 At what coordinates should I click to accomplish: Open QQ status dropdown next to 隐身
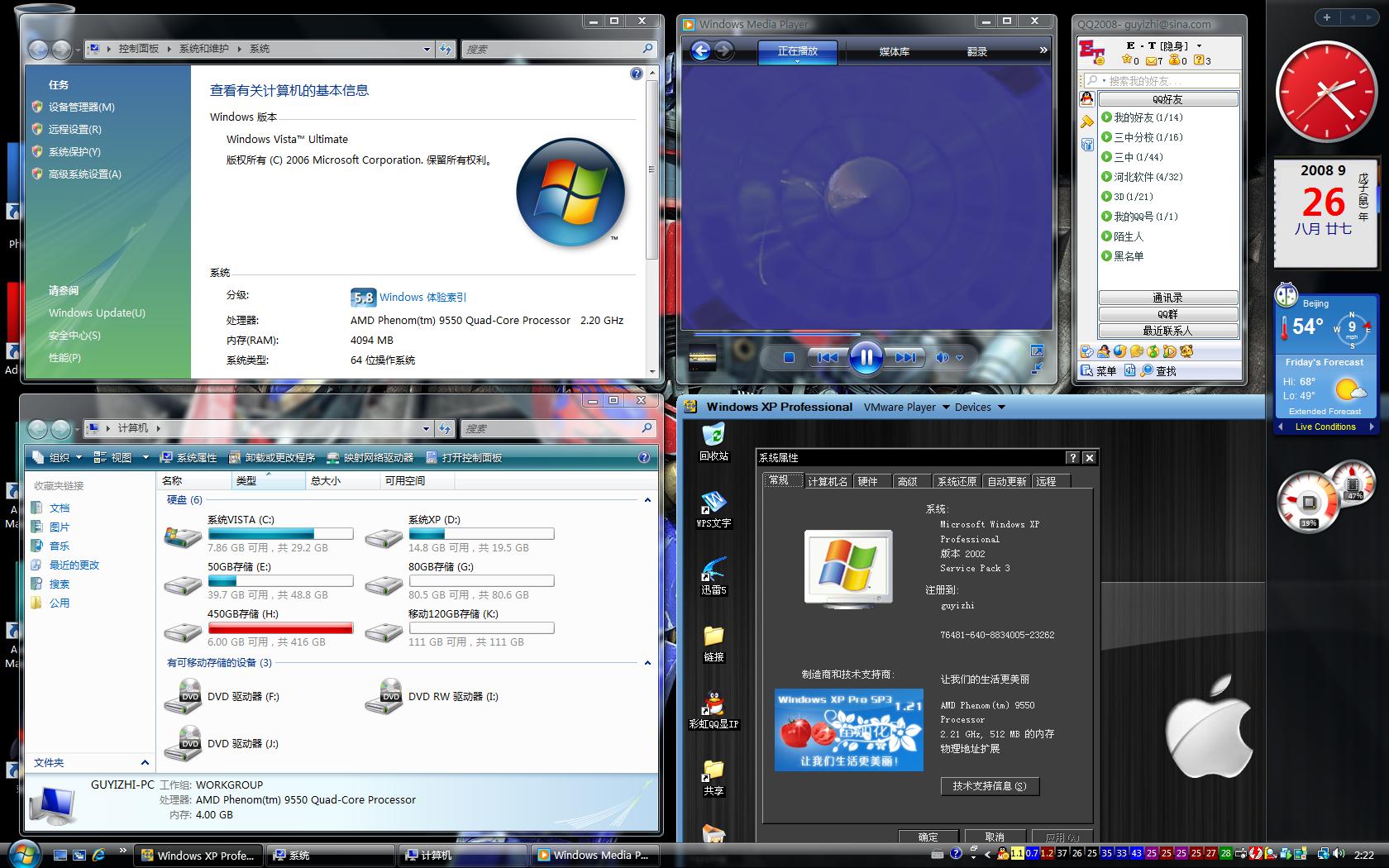[x=1199, y=46]
